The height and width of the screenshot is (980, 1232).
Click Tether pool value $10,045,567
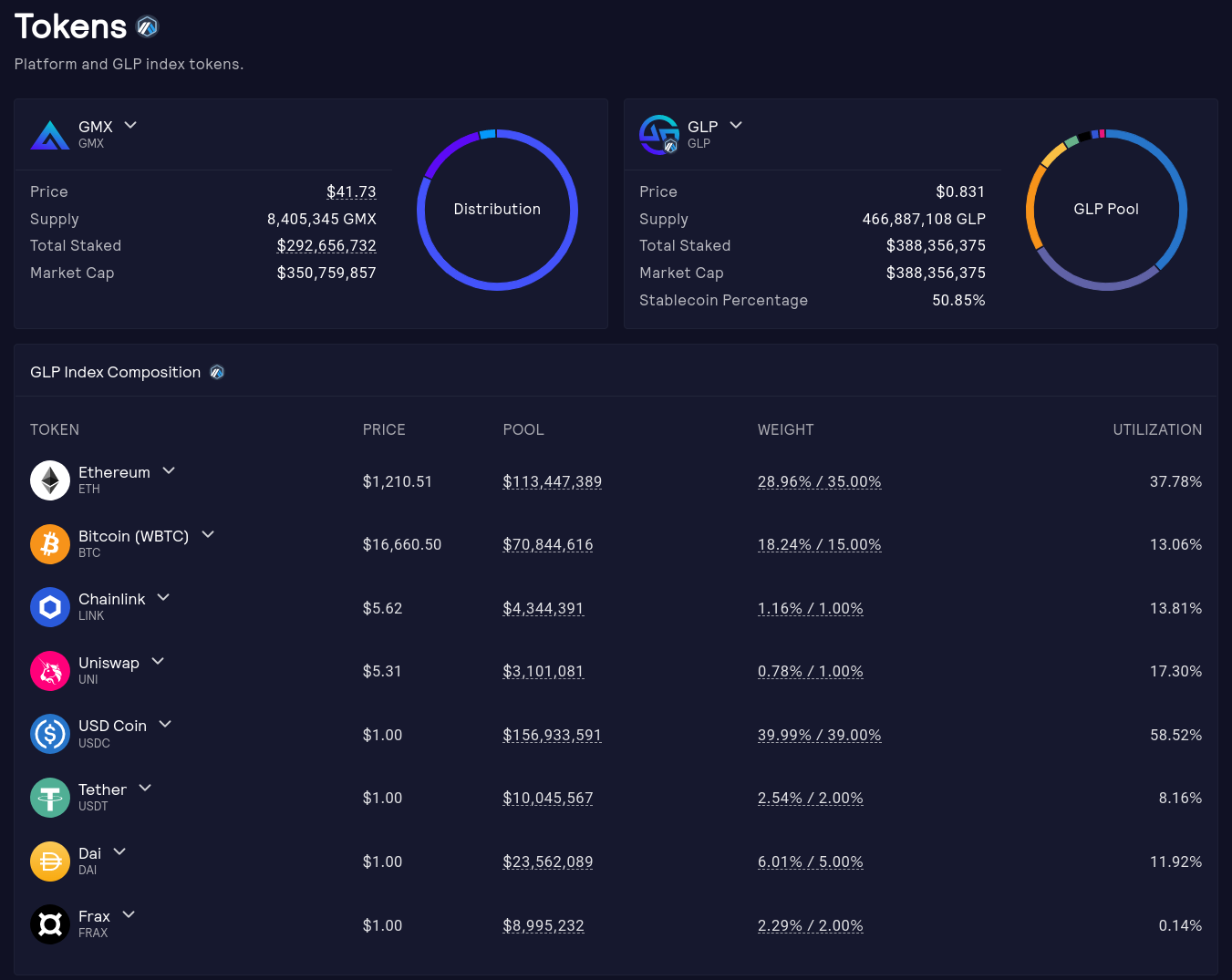(548, 798)
